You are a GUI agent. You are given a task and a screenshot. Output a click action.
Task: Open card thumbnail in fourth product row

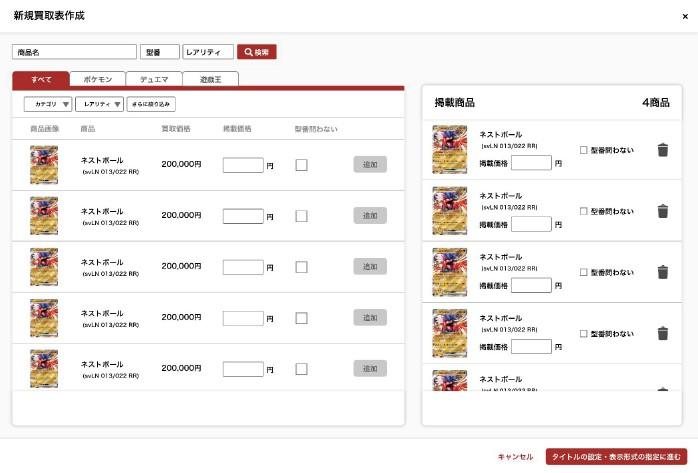coord(44,318)
